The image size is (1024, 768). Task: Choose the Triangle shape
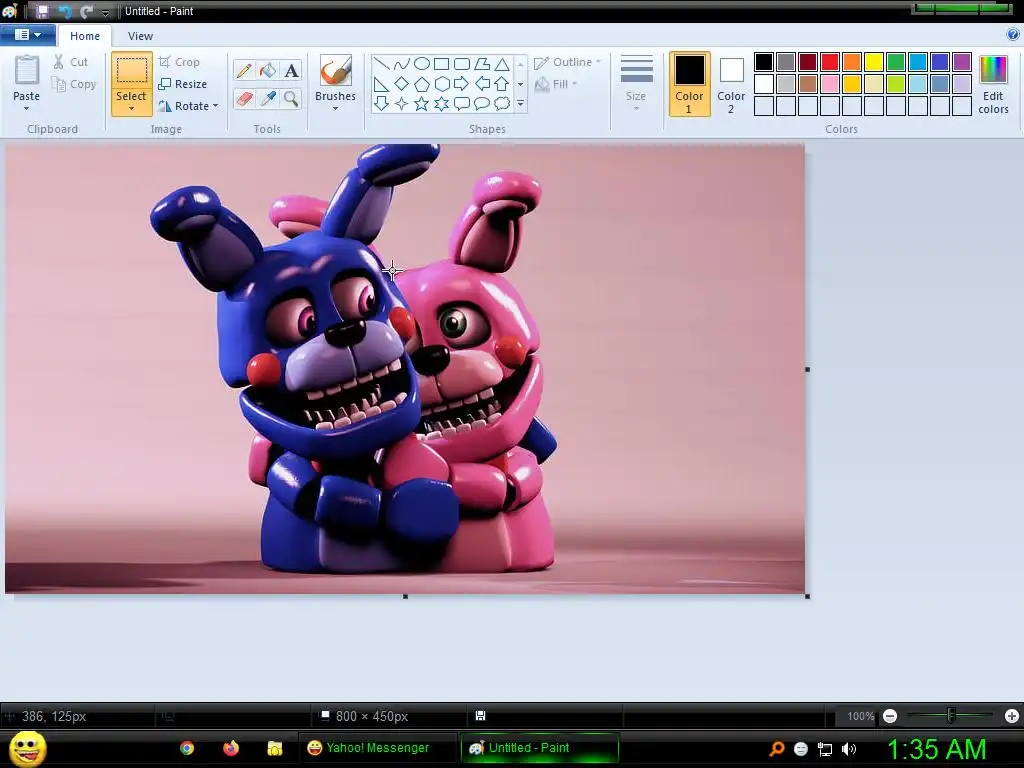pos(502,63)
